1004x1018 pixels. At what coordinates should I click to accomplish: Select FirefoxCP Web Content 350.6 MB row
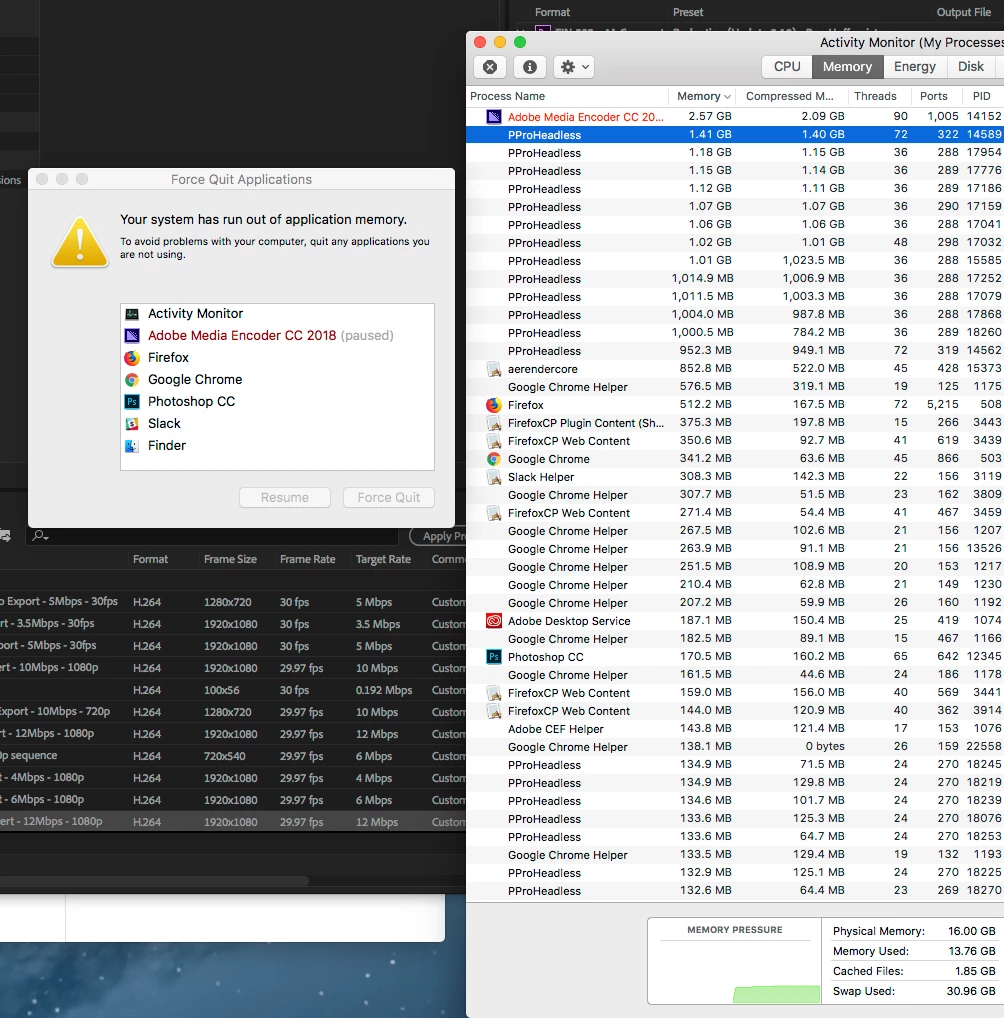[x=735, y=441]
